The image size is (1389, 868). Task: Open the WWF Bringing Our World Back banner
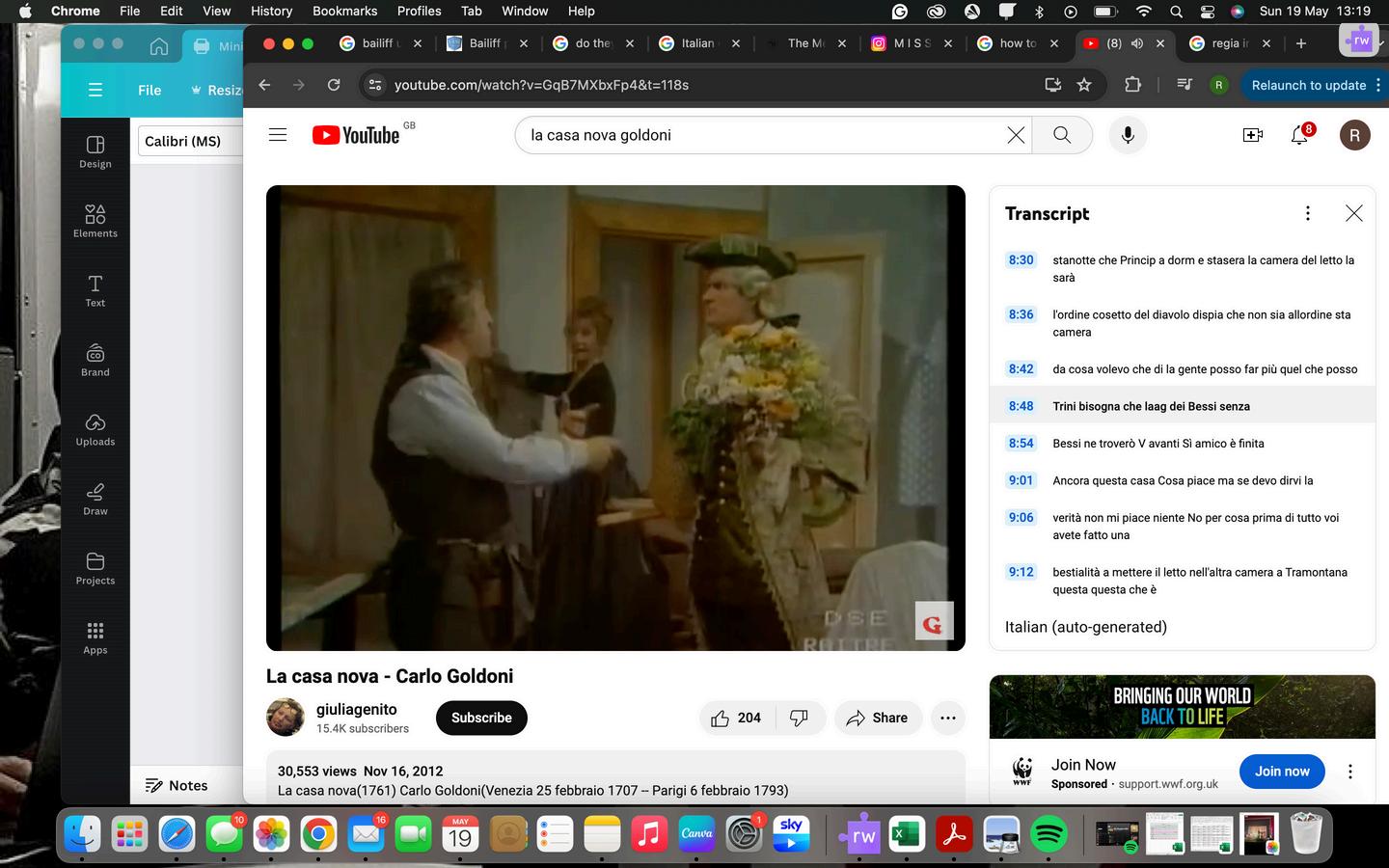[1183, 709]
